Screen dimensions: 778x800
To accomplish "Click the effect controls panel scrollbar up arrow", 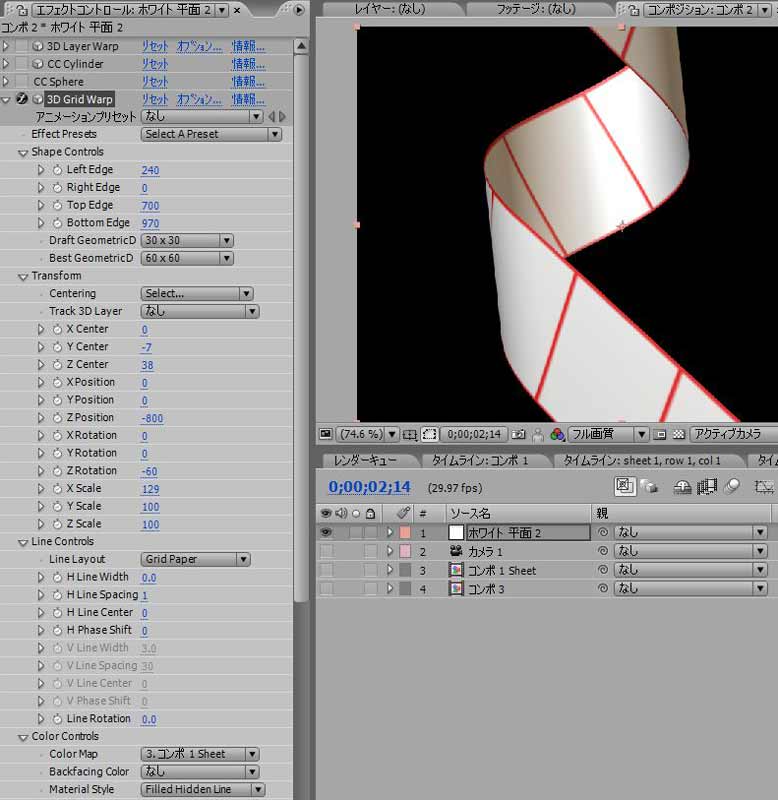I will tap(302, 46).
